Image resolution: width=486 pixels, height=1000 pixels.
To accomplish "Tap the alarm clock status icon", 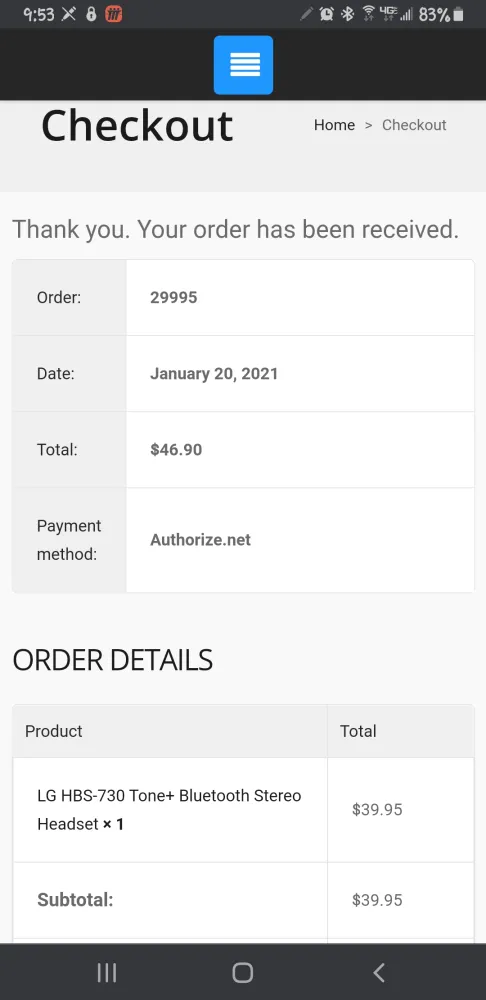I will (327, 14).
